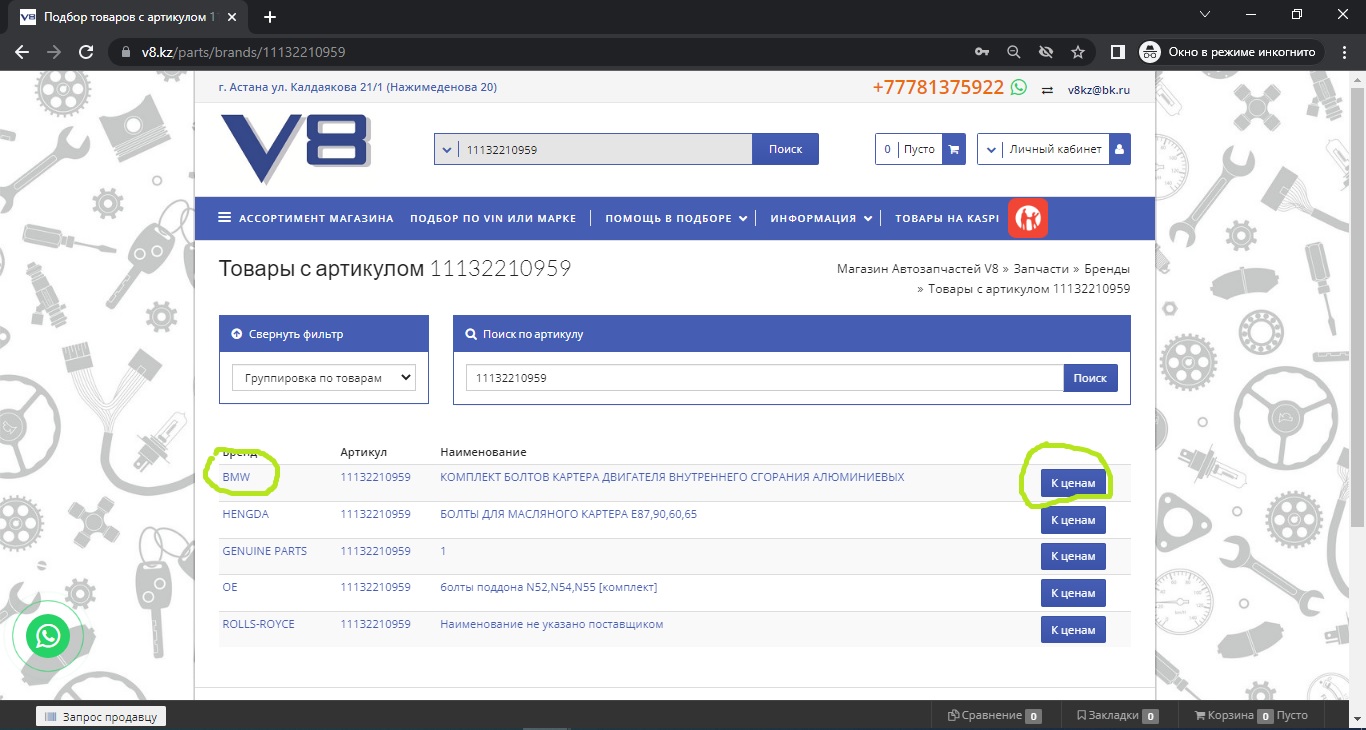Viewport: 1366px width, 730px height.
Task: Click К ценам for the BMW row
Action: pos(1073,483)
